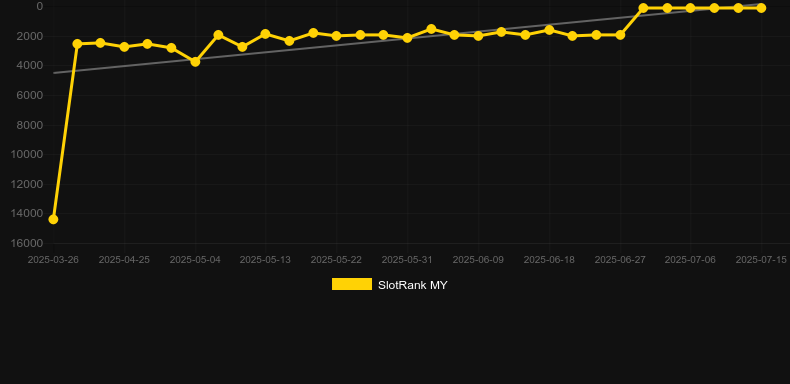Click the 2025-03-26 x-axis date label
Image resolution: width=790 pixels, height=384 pixels.
tap(53, 260)
